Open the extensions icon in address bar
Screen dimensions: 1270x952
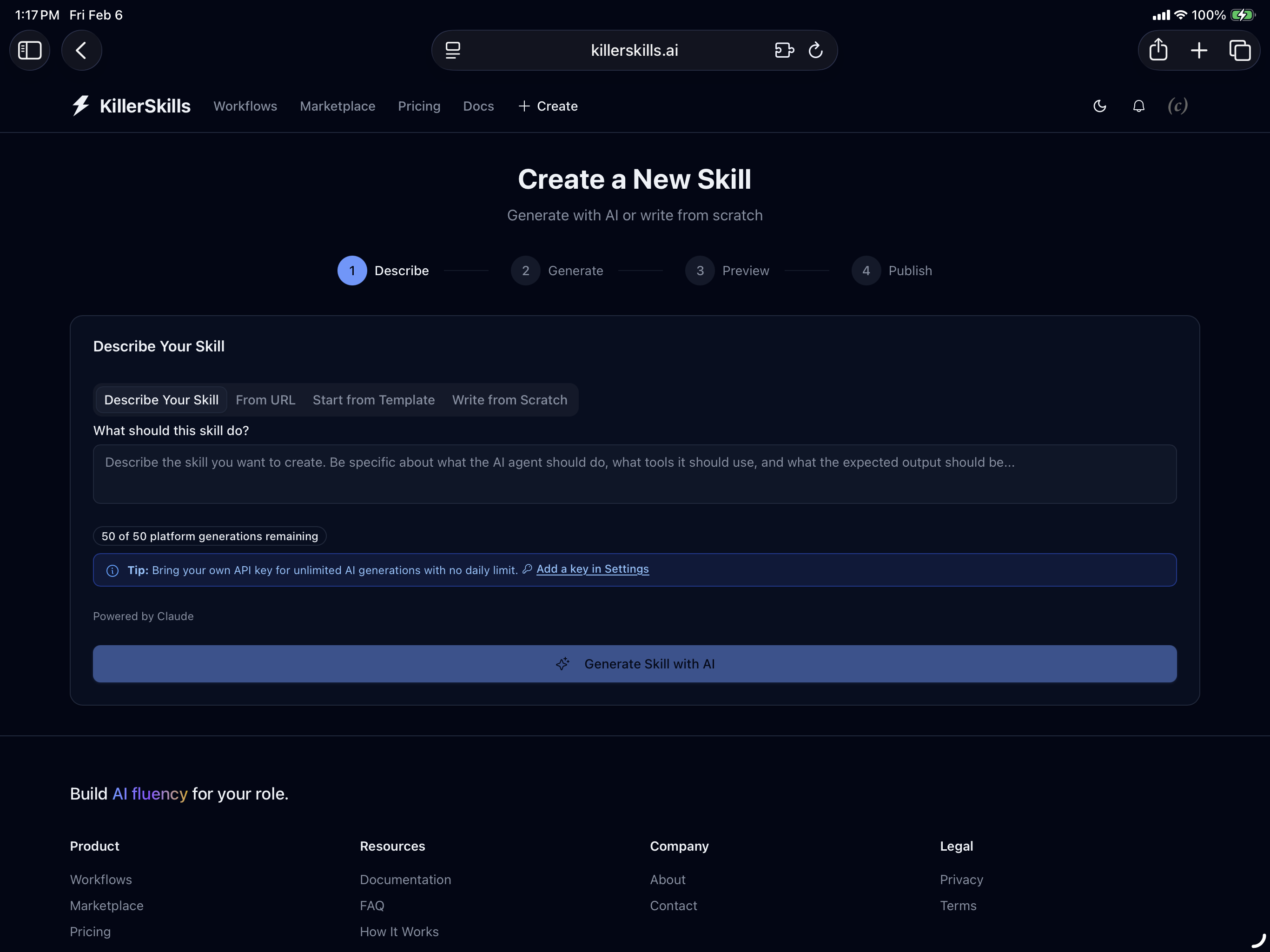(x=784, y=51)
